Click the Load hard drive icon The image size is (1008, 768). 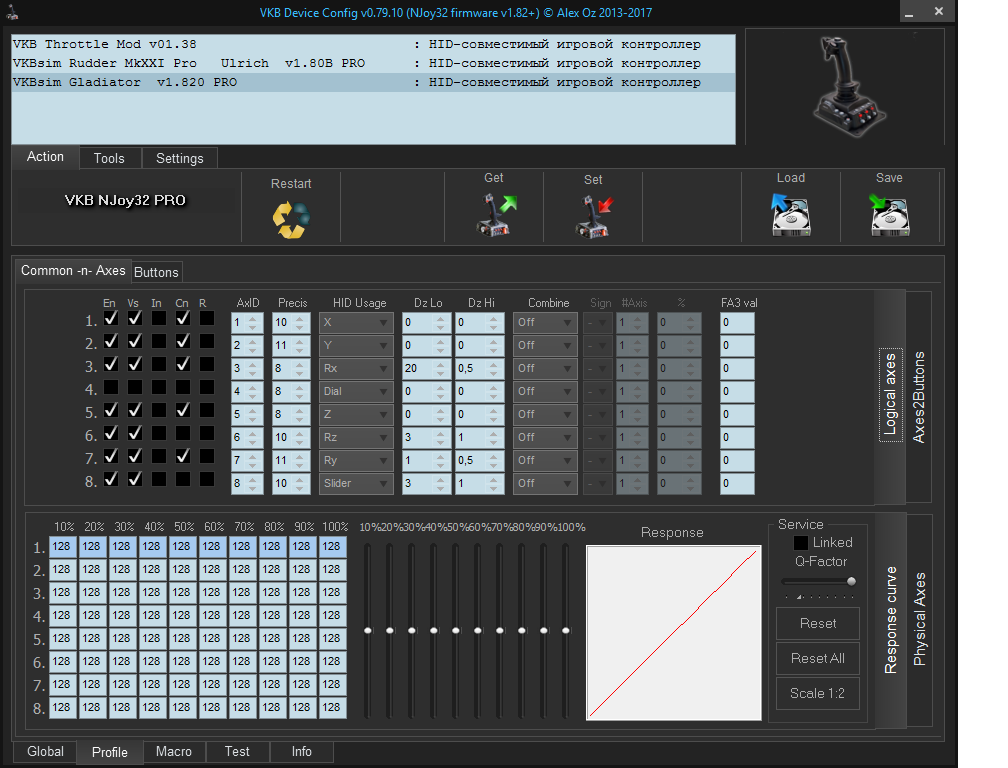tap(791, 215)
